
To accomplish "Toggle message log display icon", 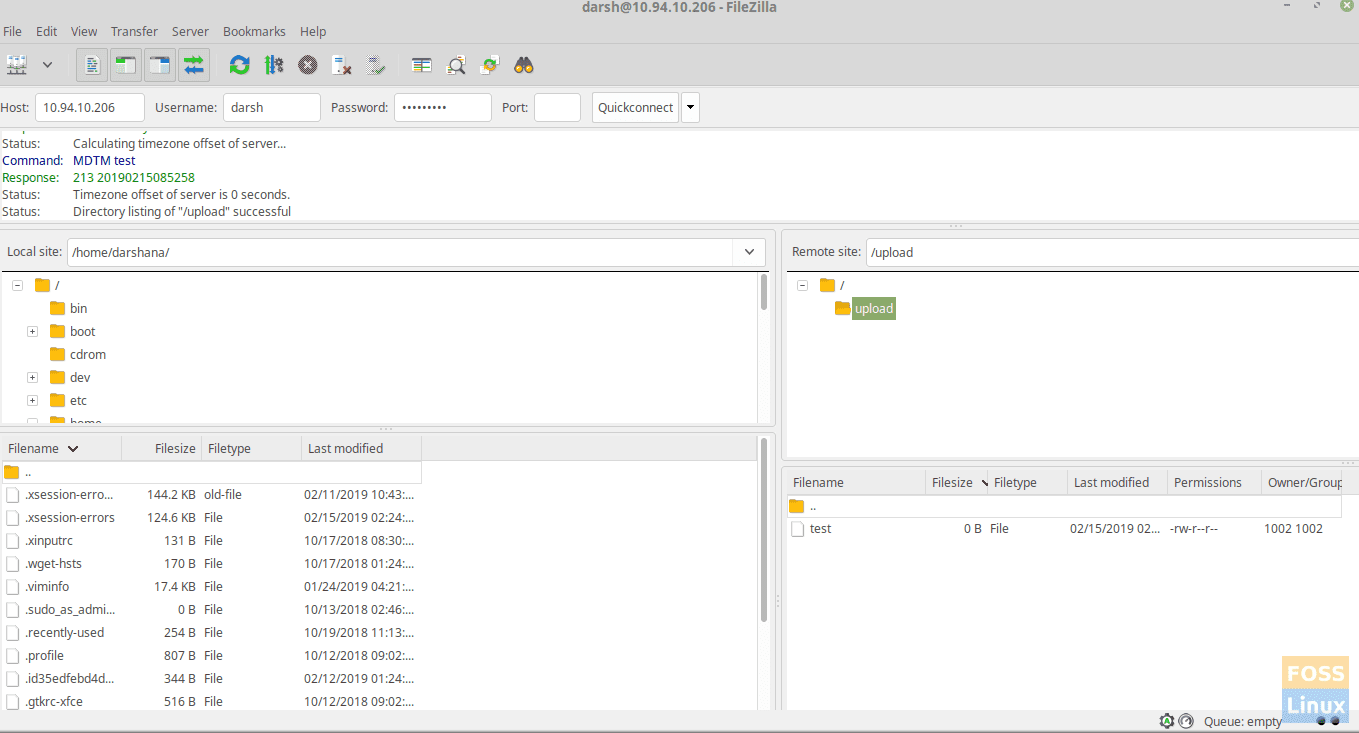I will 92,65.
